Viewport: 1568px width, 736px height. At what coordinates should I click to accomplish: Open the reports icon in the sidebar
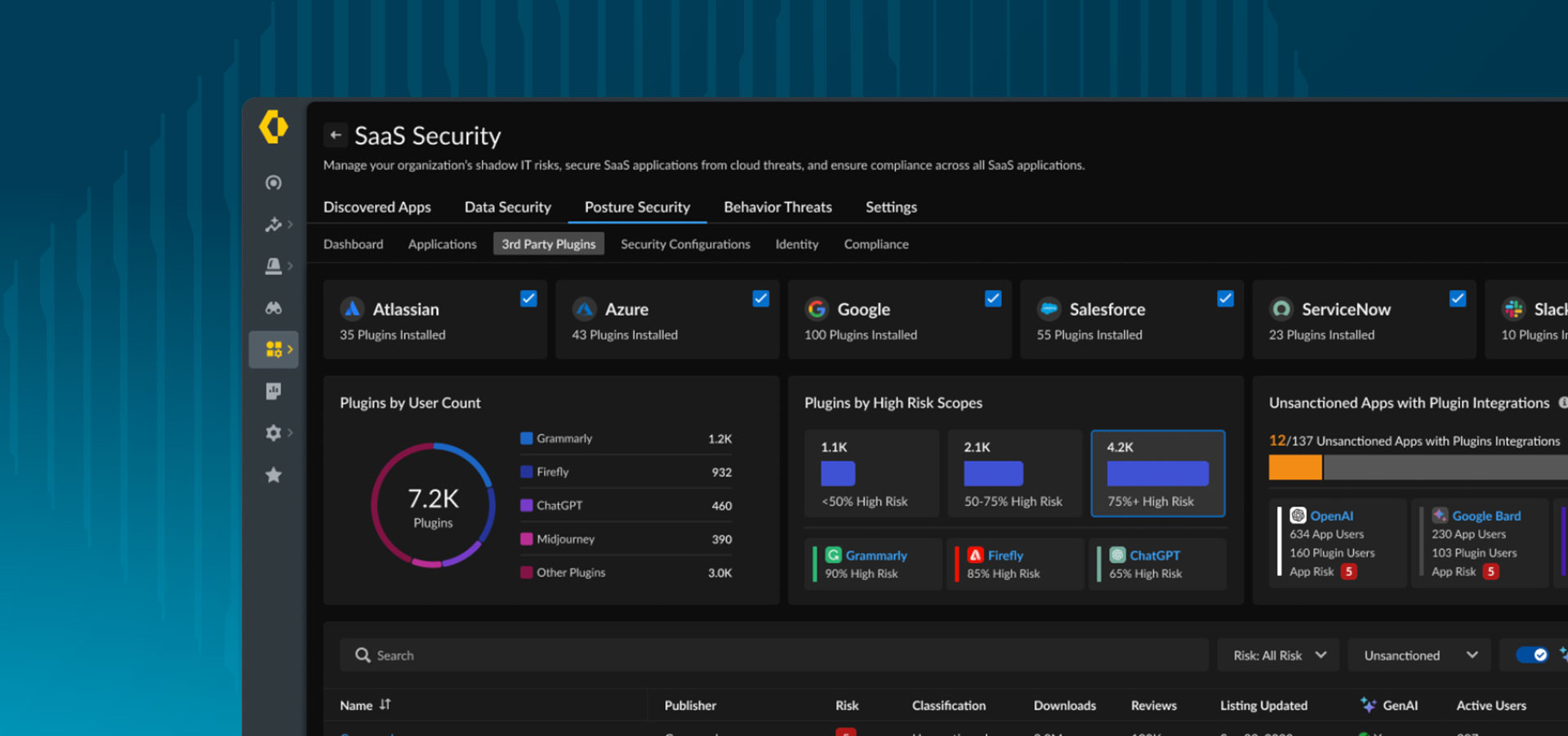pos(274,390)
